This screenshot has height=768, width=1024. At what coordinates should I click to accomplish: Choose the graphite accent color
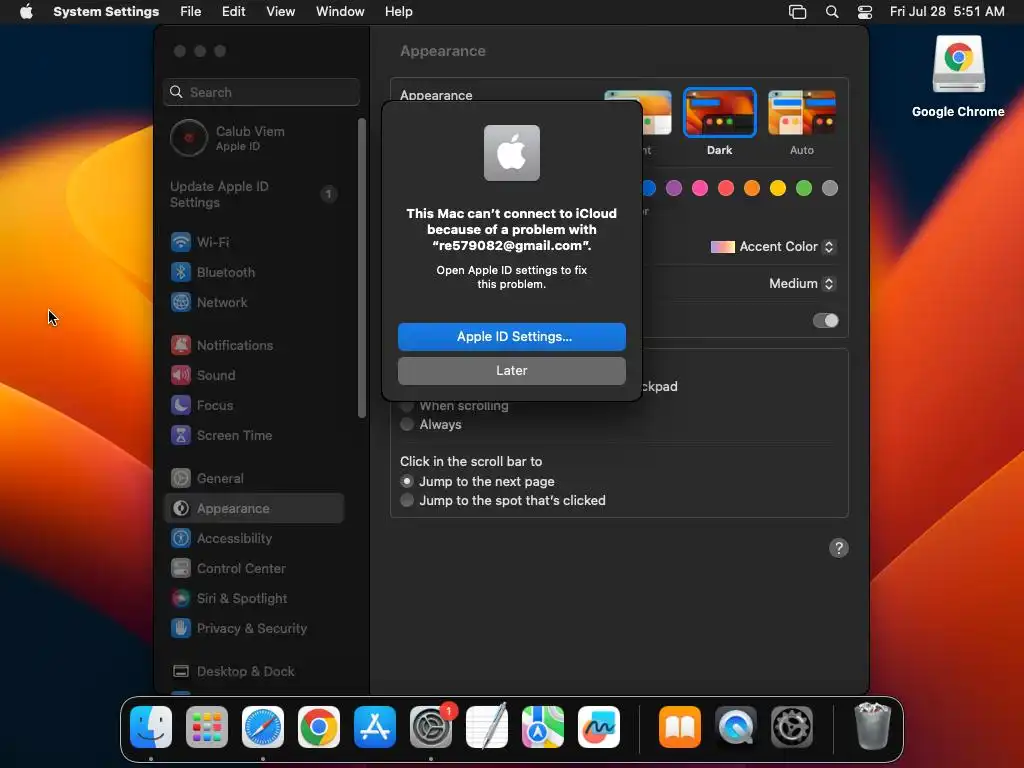[x=830, y=188]
